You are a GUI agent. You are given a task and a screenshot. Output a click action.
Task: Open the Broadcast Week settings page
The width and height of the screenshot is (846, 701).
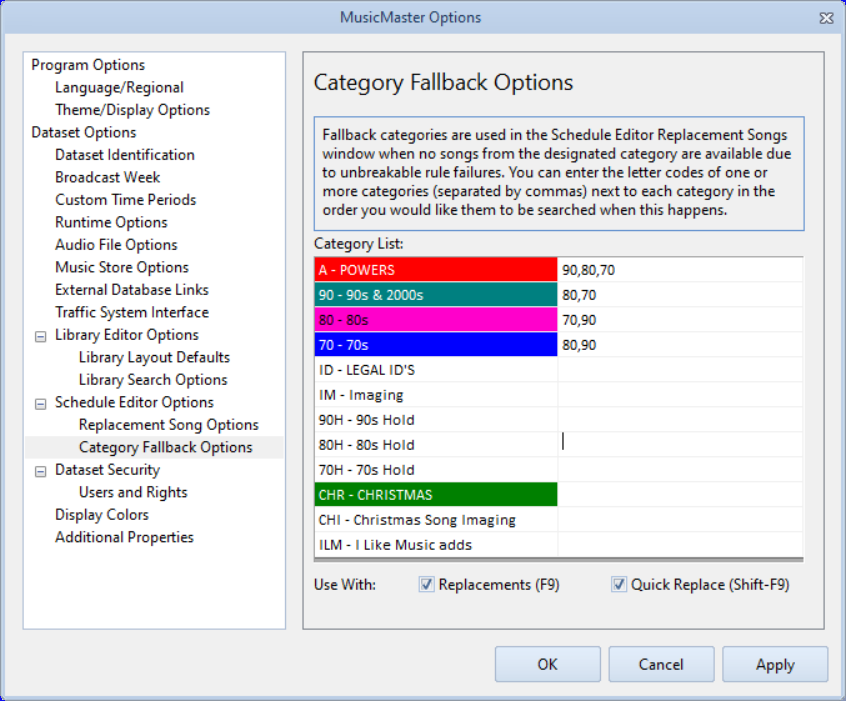coord(106,177)
